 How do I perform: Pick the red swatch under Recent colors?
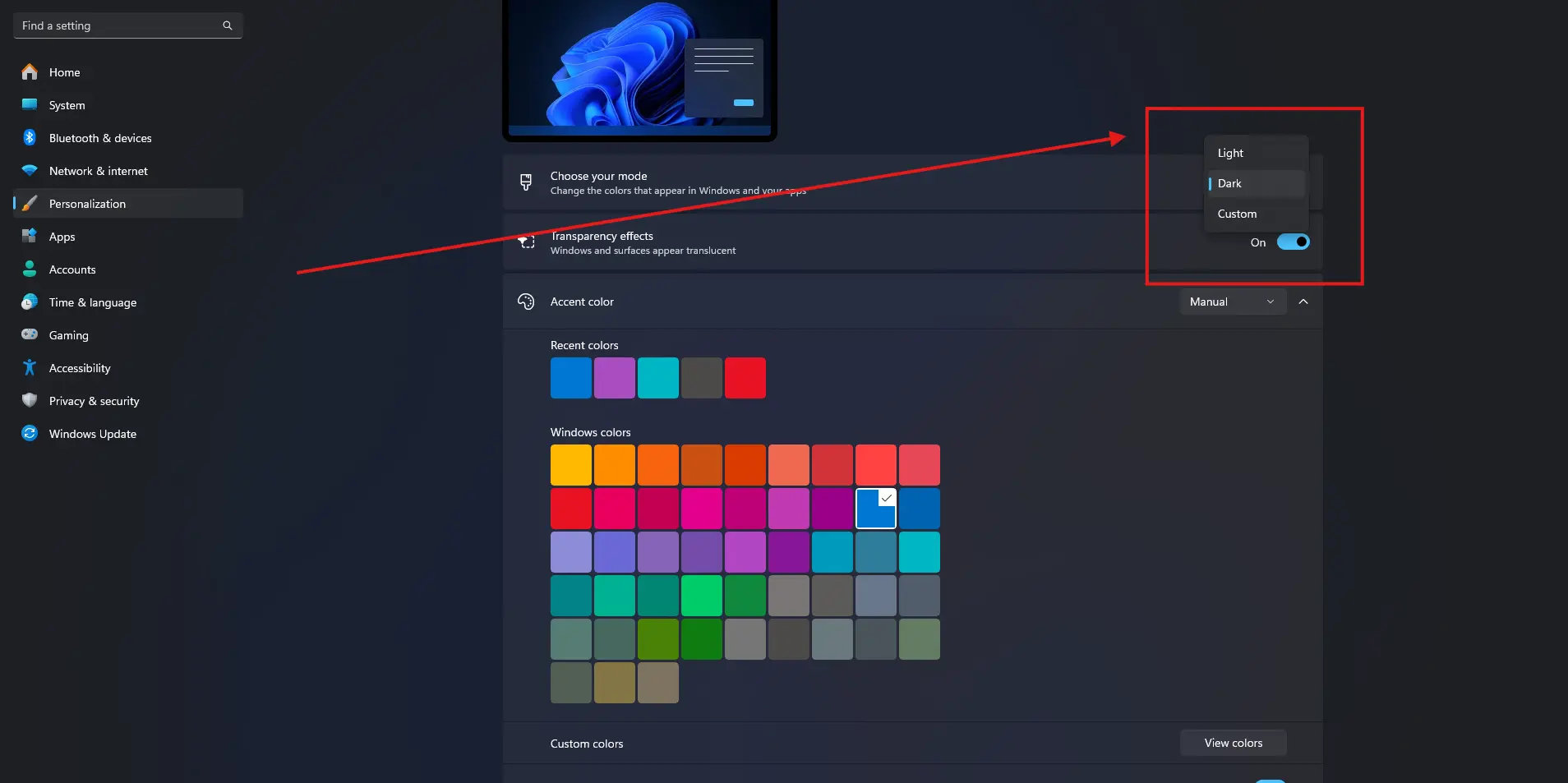tap(745, 378)
